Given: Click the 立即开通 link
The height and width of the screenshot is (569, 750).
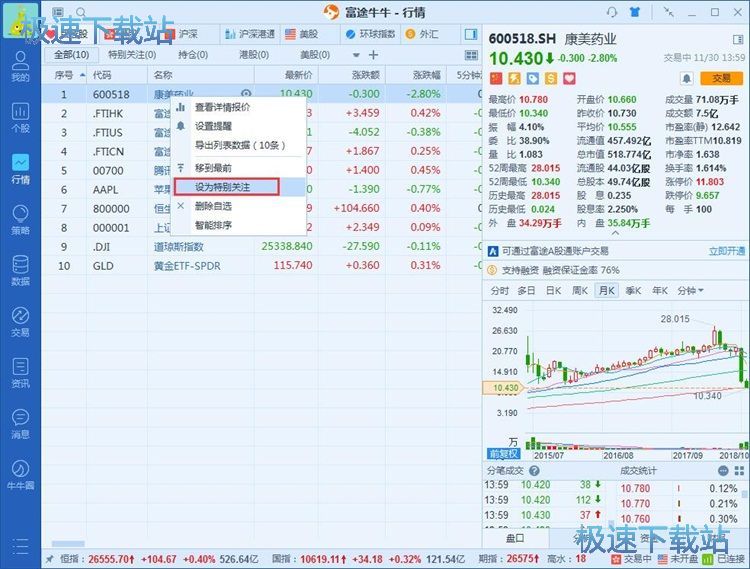Looking at the screenshot, I should pyautogui.click(x=727, y=251).
